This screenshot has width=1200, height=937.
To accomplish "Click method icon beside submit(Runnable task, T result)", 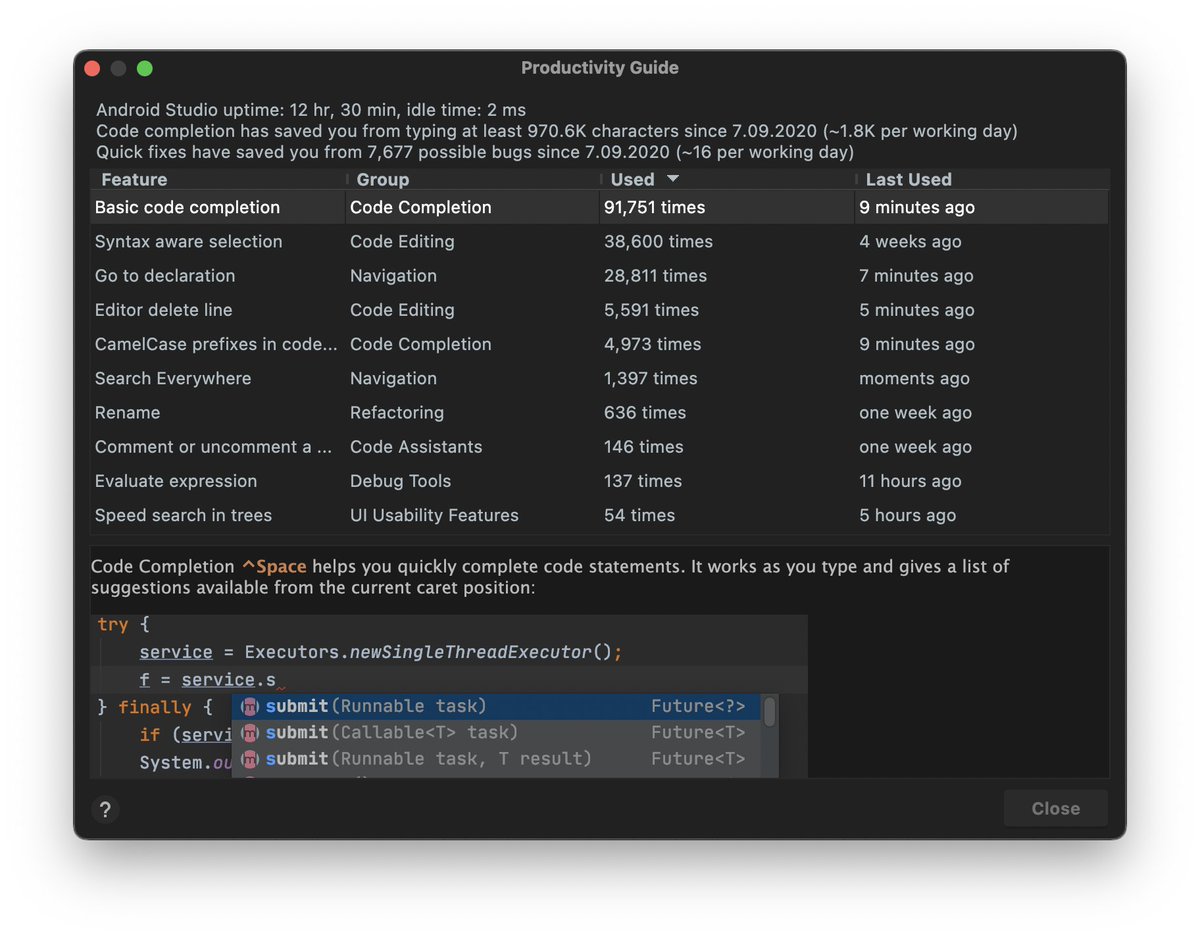I will click(x=250, y=759).
